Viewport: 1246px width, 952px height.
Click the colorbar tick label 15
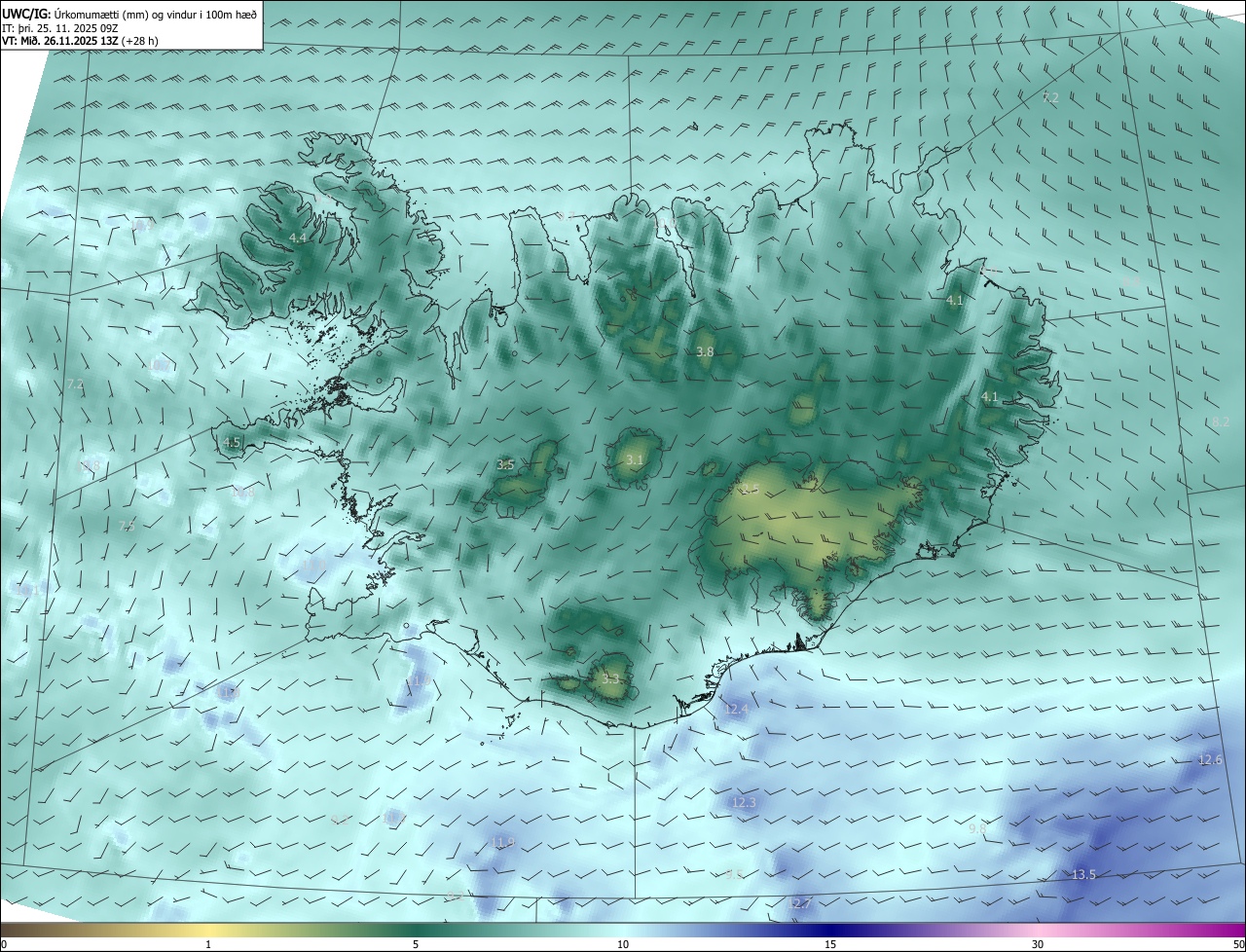830,945
